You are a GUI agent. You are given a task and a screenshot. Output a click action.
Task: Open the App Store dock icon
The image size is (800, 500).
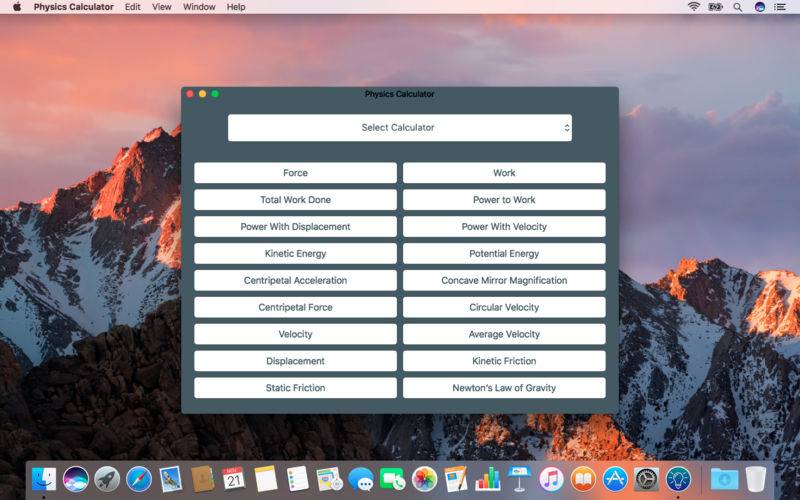tap(614, 479)
